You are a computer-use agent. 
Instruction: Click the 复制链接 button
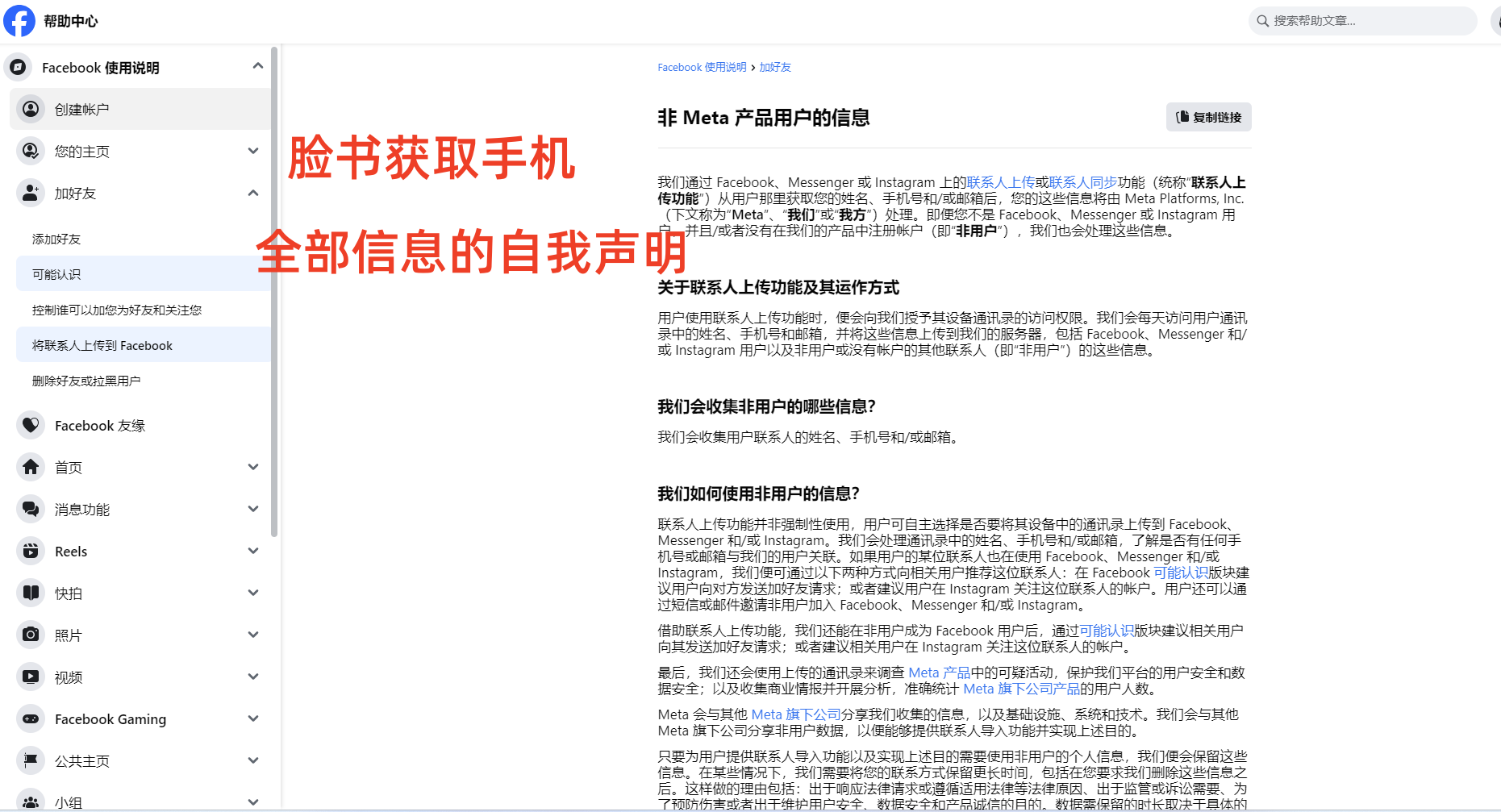coord(1208,117)
